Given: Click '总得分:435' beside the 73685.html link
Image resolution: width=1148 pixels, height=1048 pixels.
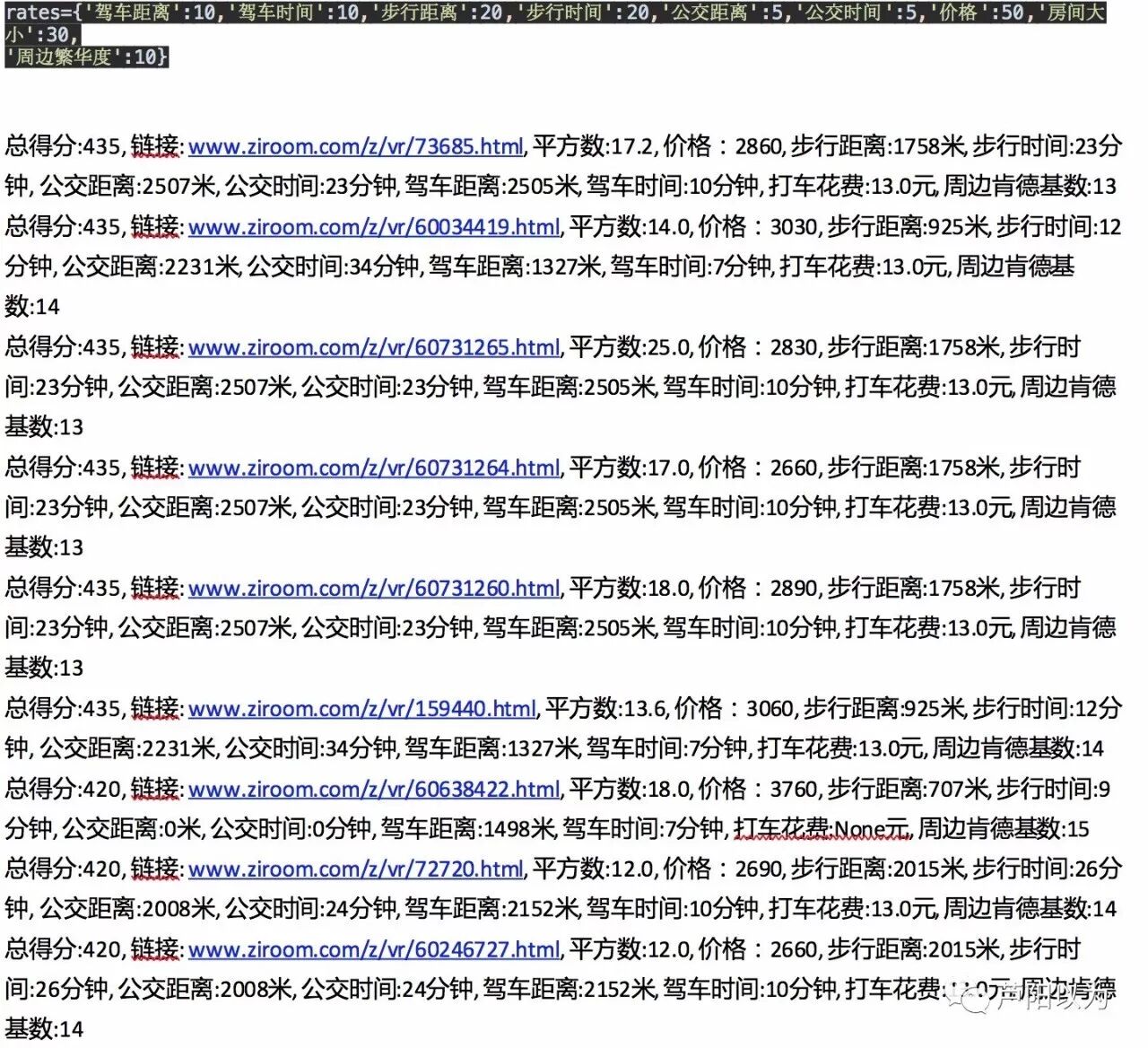Looking at the screenshot, I should (63, 146).
